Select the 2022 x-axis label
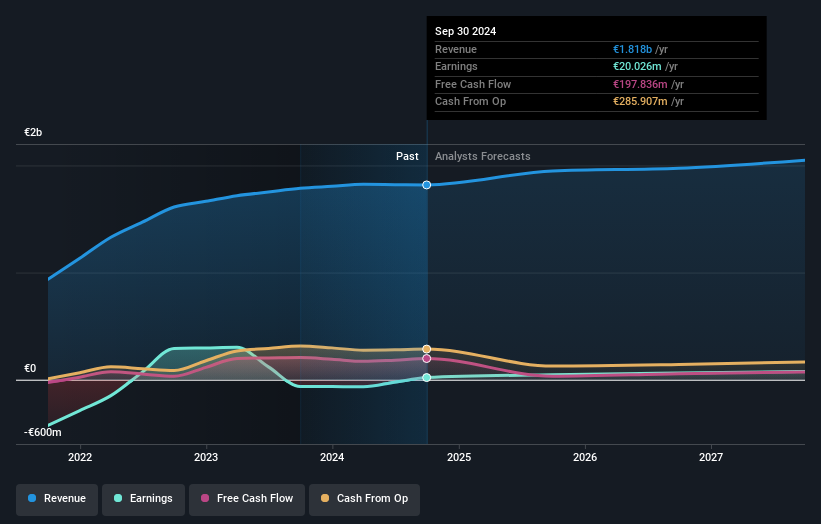 click(80, 458)
